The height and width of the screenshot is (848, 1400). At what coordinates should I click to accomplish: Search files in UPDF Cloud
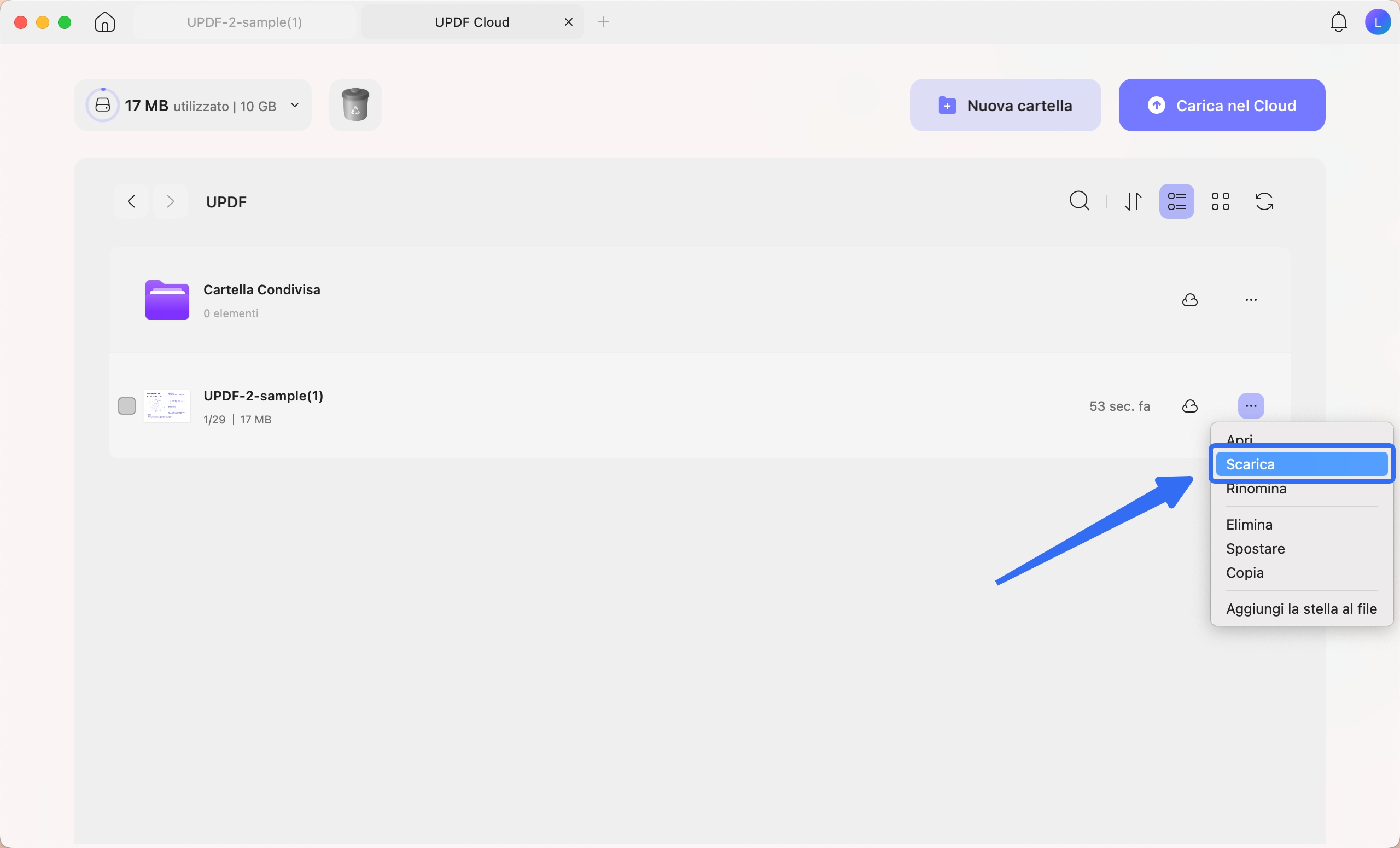click(1080, 201)
